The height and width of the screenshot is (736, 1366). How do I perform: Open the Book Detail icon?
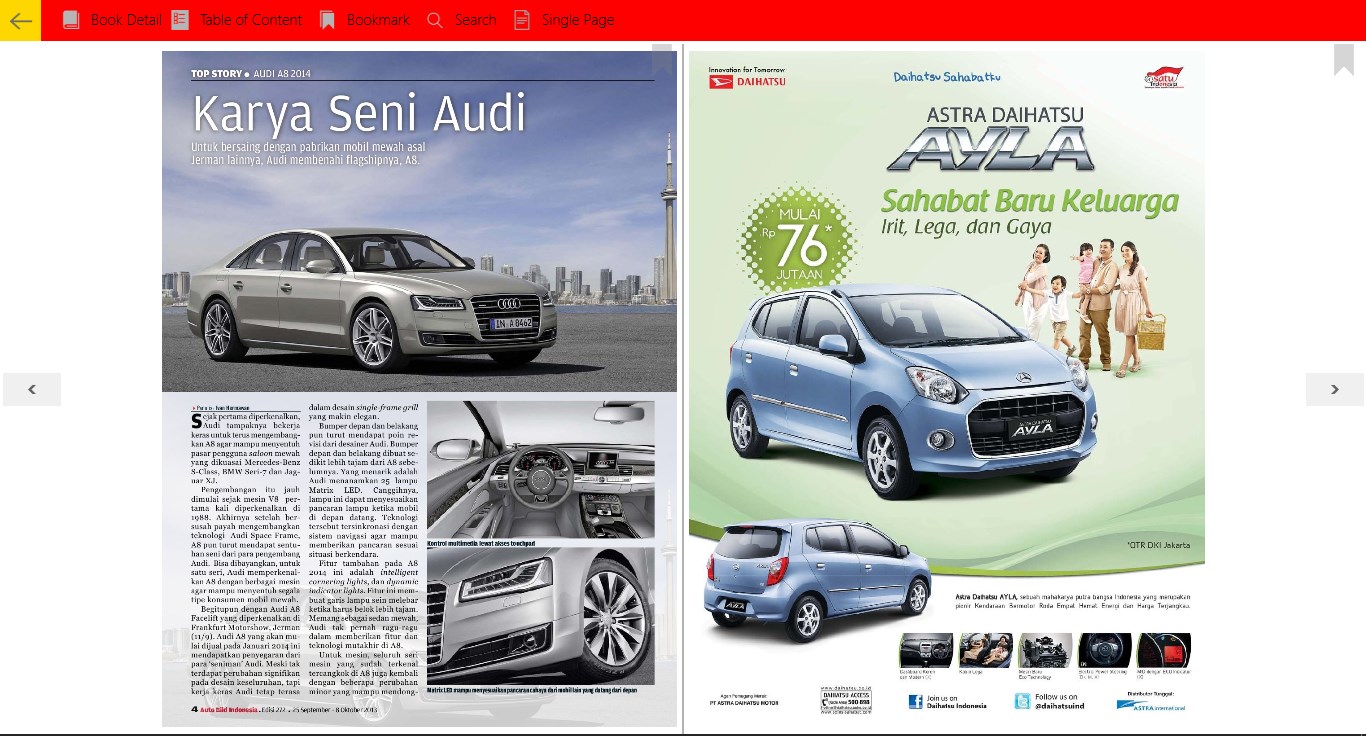[71, 20]
